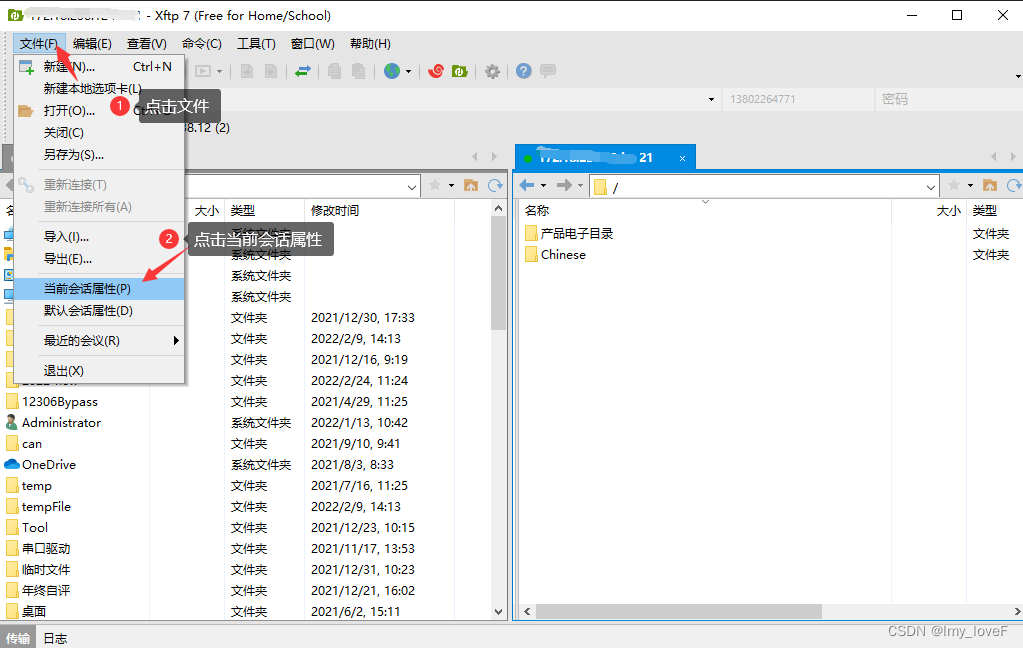This screenshot has width=1023, height=648.
Task: Click local pane home folder icon
Action: pos(470,185)
